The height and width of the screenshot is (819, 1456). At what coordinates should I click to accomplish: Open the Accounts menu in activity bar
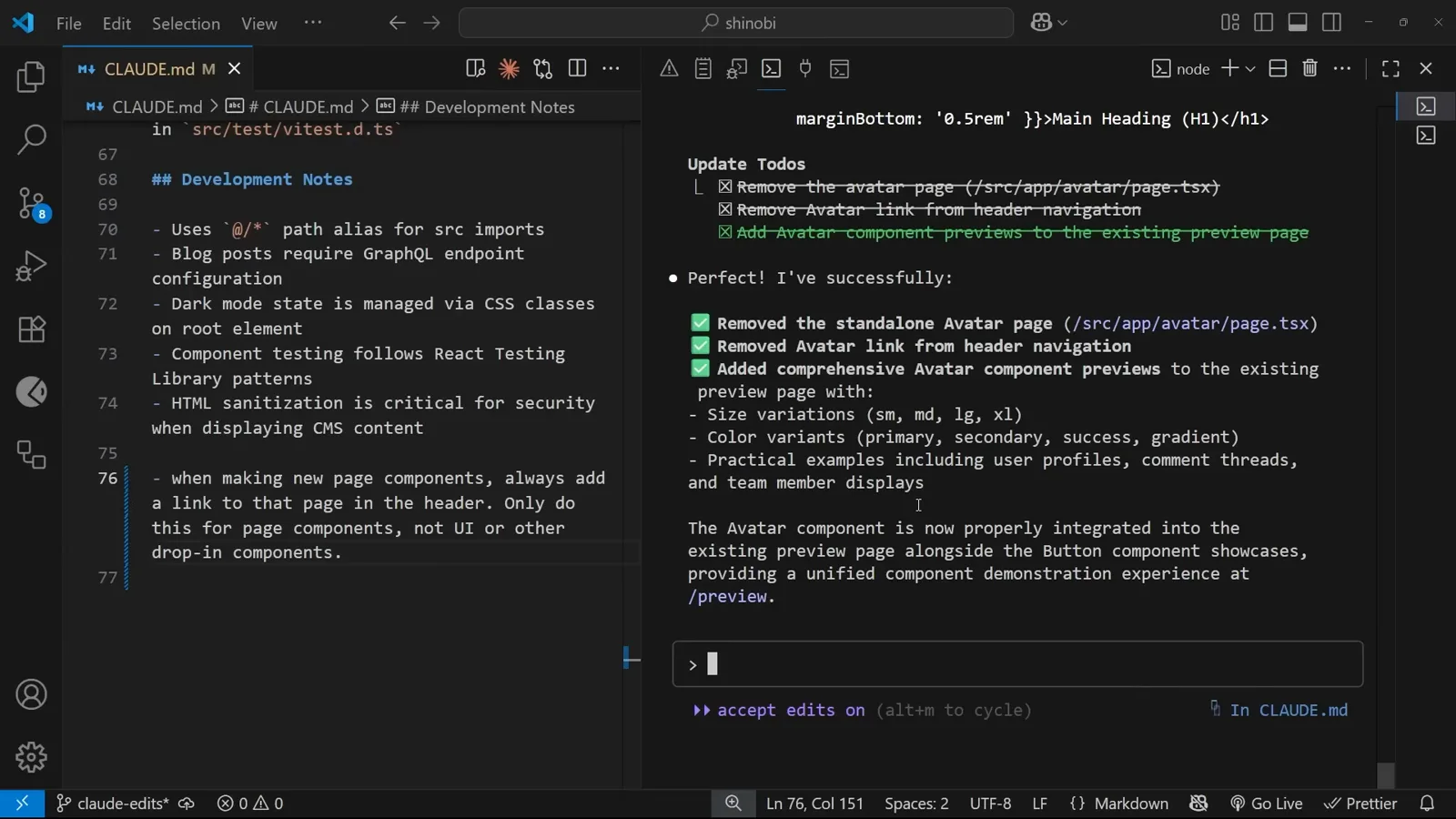(x=31, y=694)
